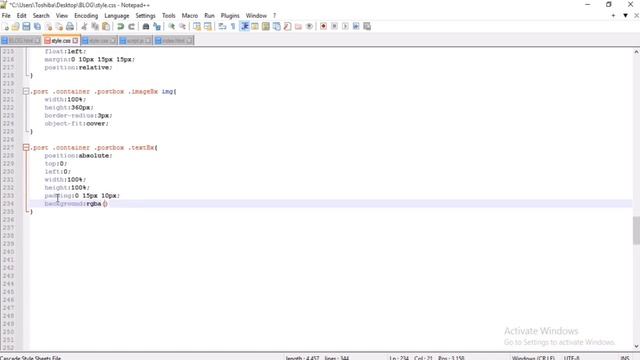Open the Edit menu
This screenshot has width=640, height=360.
coord(22,16)
